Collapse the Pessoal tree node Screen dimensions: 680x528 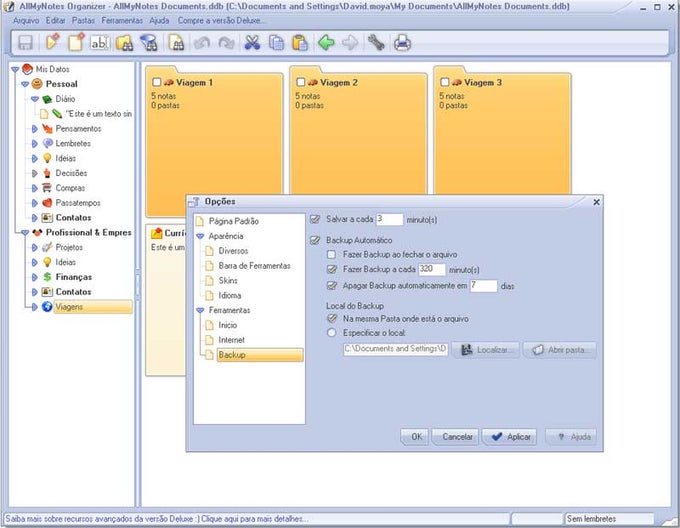(25, 84)
